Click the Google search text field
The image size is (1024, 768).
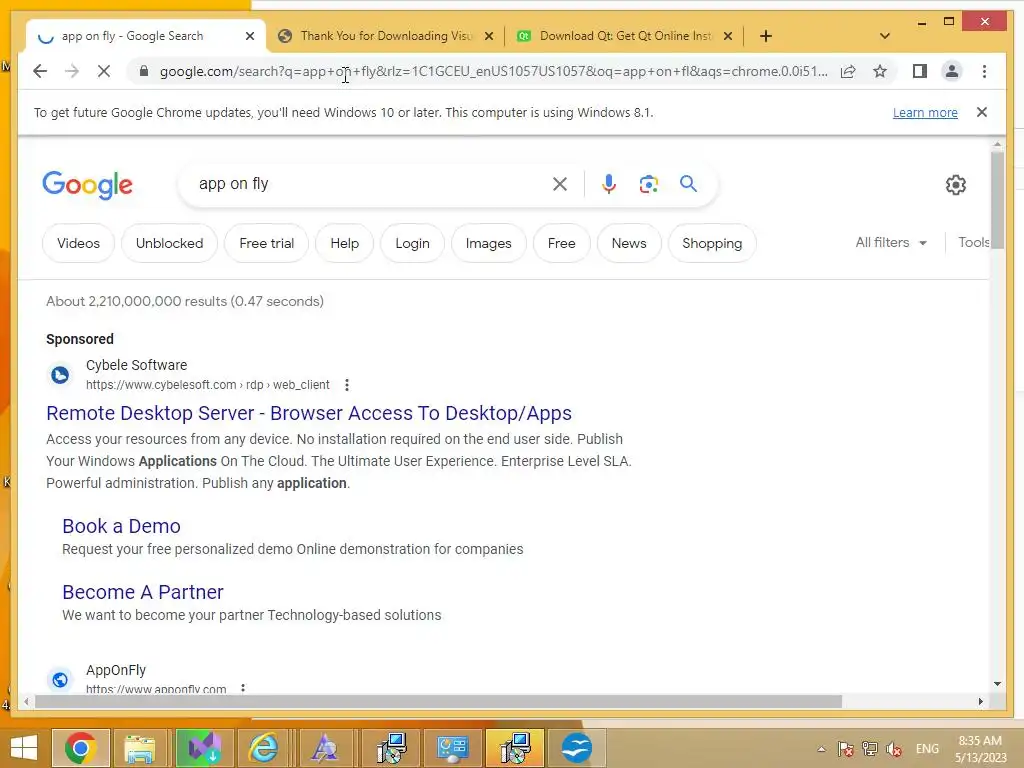click(x=369, y=184)
